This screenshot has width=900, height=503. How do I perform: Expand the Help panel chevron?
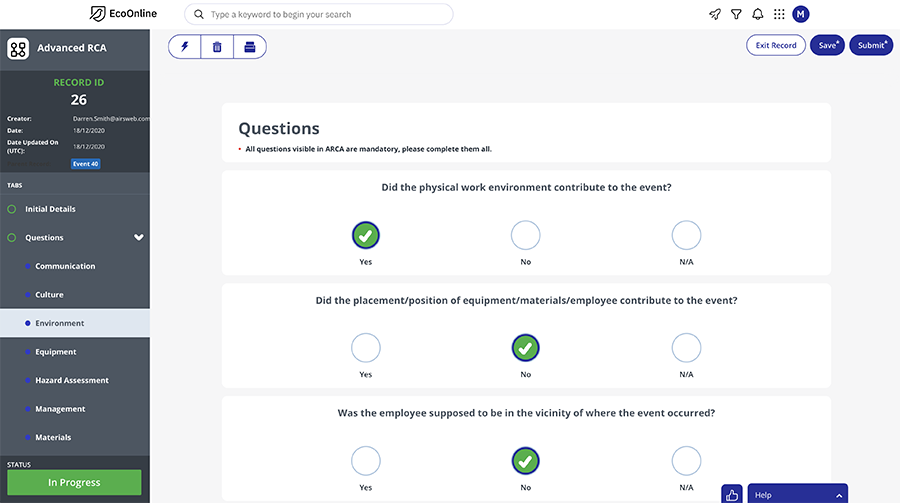click(x=840, y=495)
